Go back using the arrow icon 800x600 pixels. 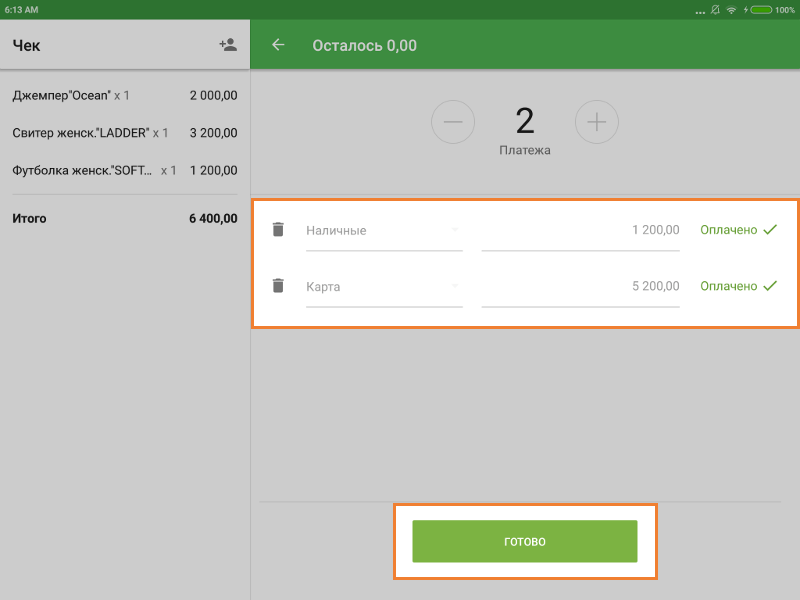point(278,45)
